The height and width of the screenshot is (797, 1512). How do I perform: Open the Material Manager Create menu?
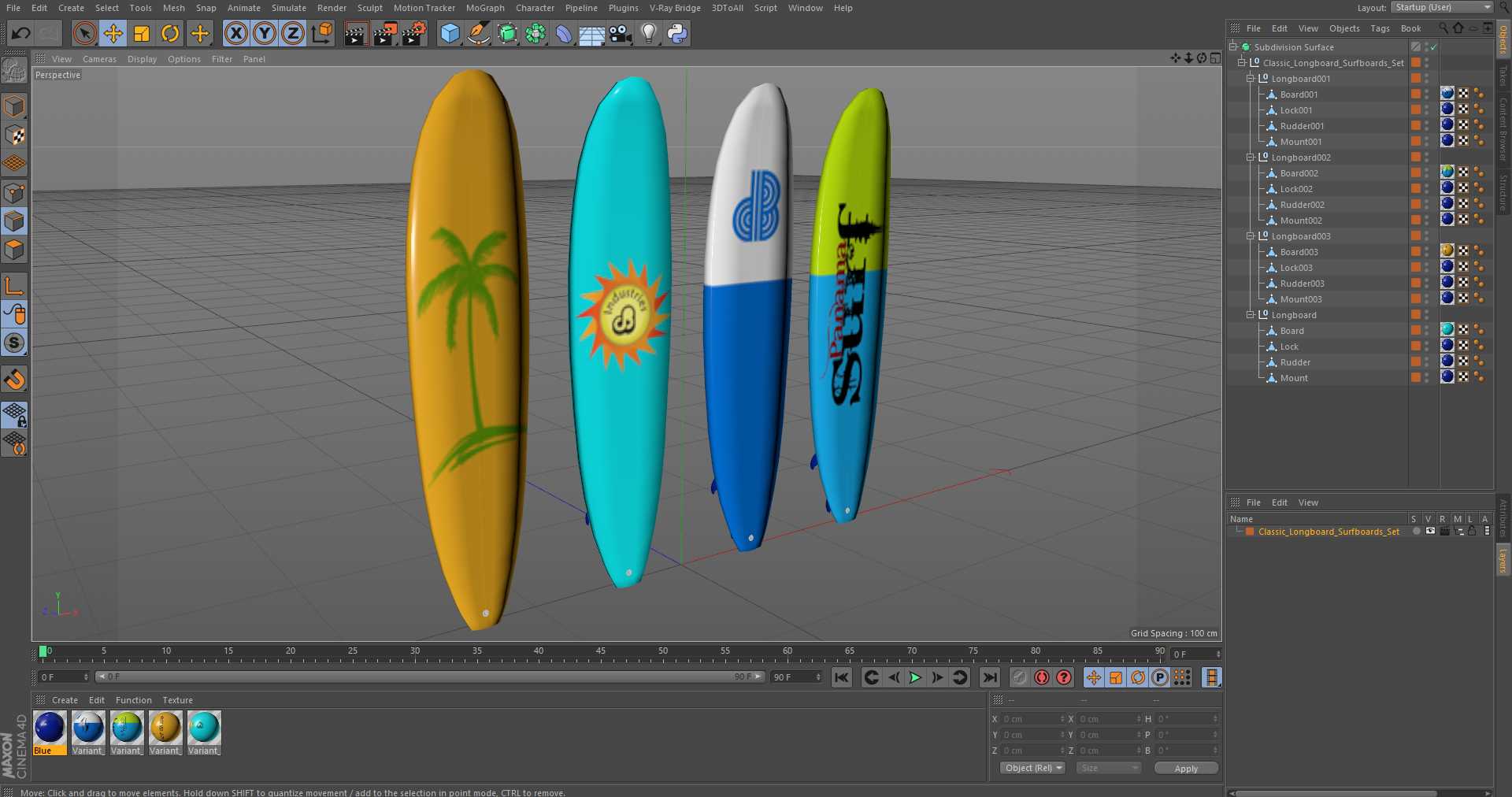point(65,700)
